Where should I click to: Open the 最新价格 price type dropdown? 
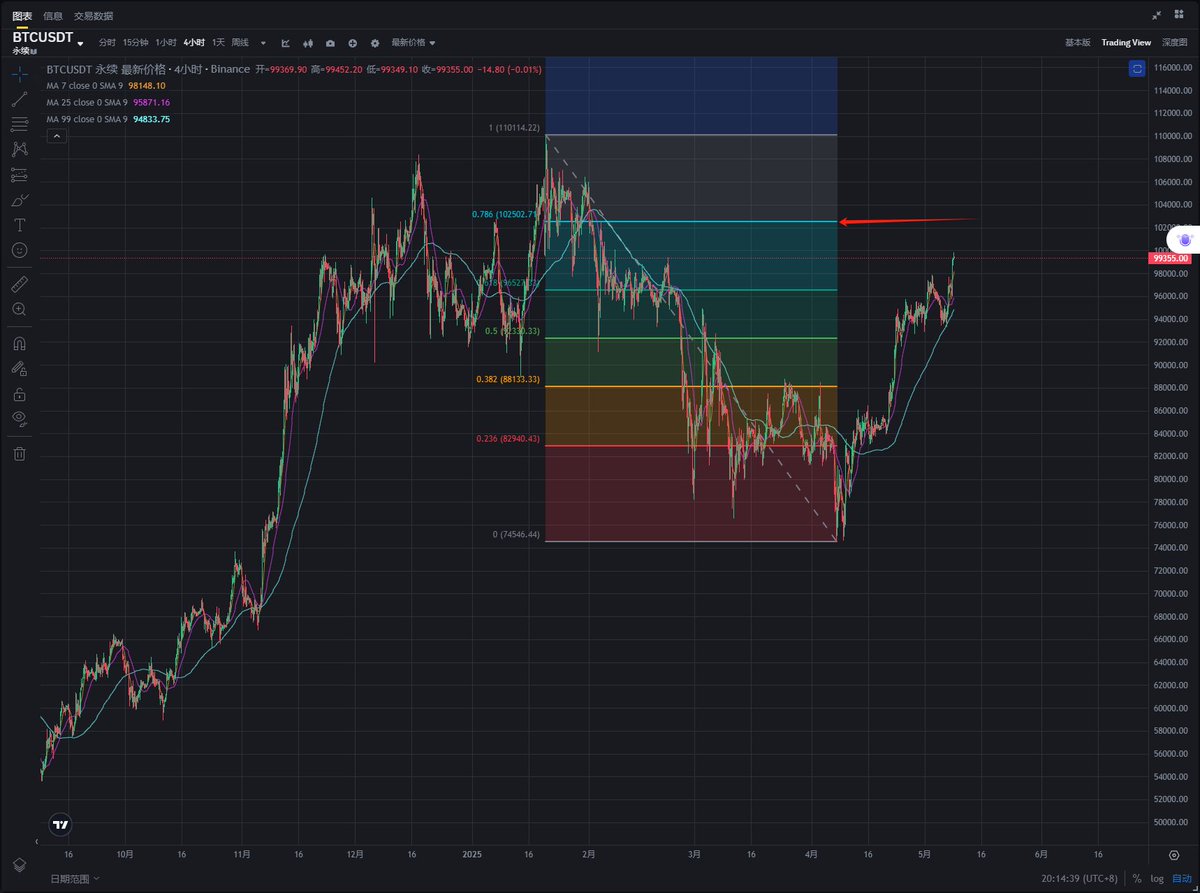(x=413, y=43)
